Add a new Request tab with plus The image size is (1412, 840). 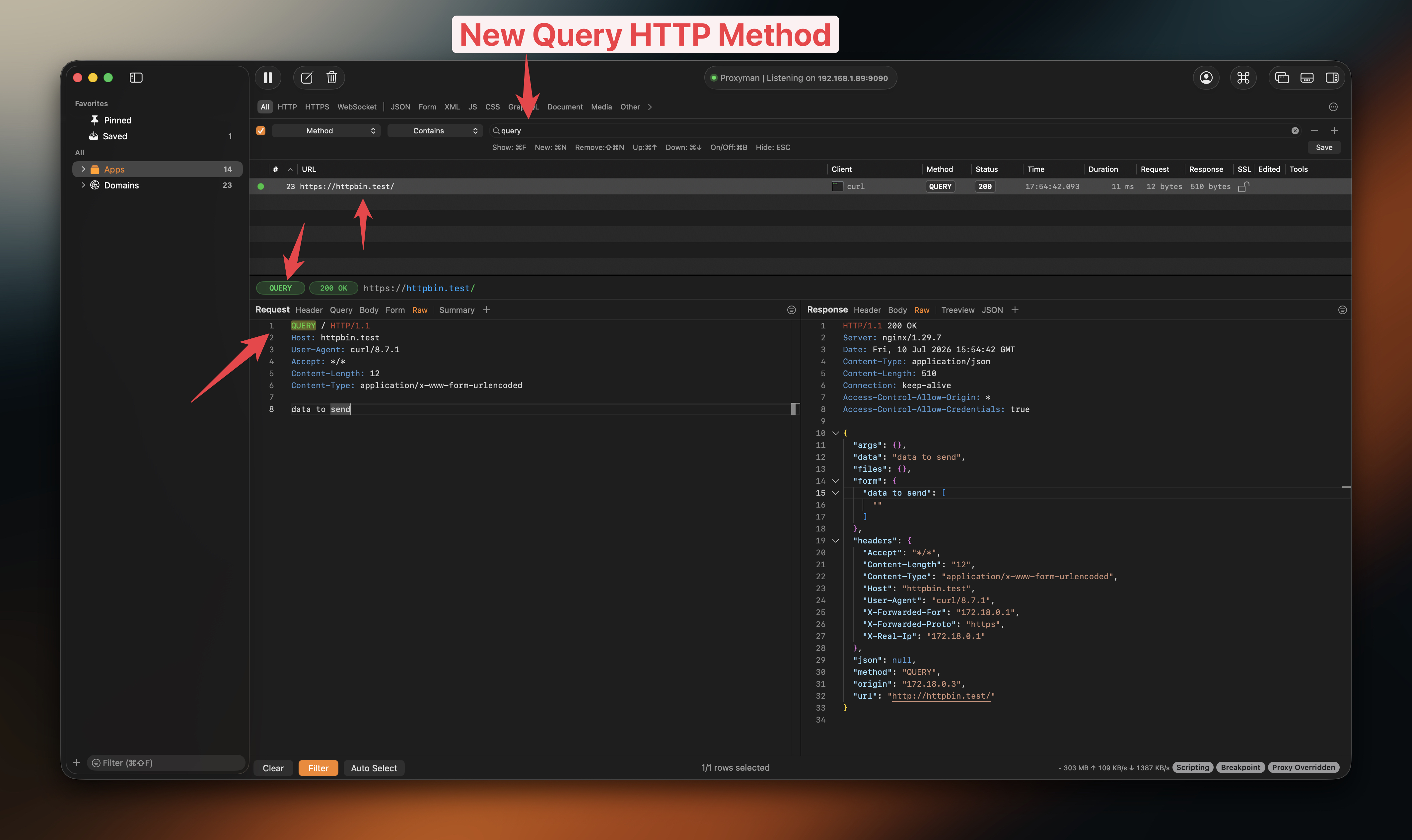click(486, 310)
